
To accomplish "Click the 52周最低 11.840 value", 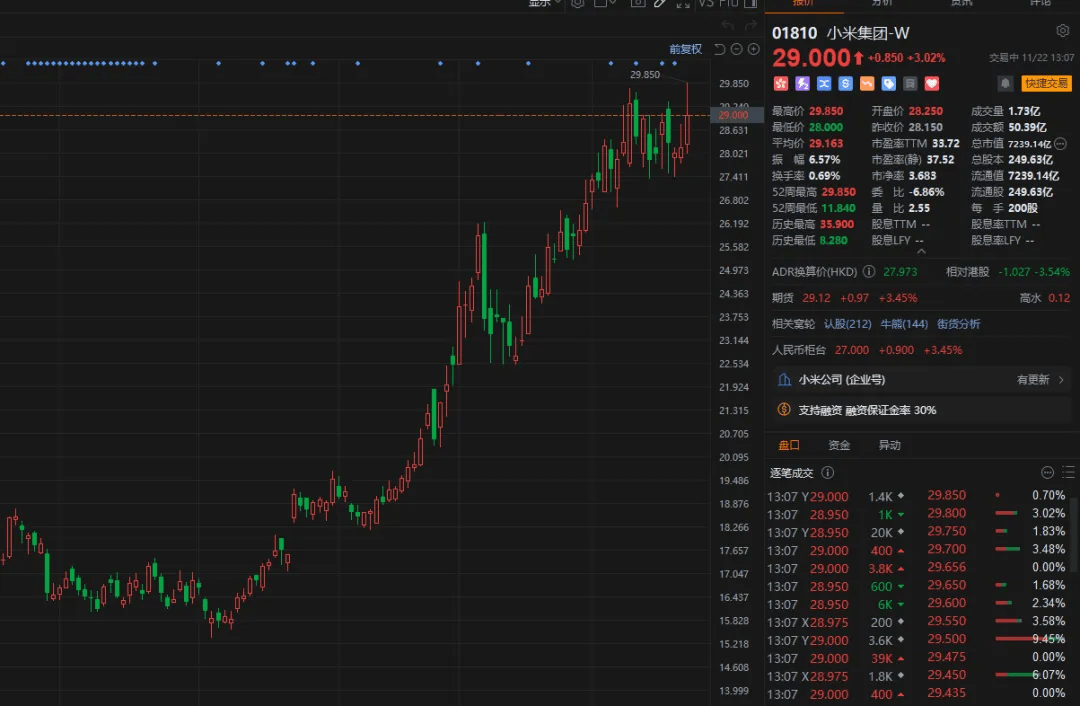I will click(838, 208).
